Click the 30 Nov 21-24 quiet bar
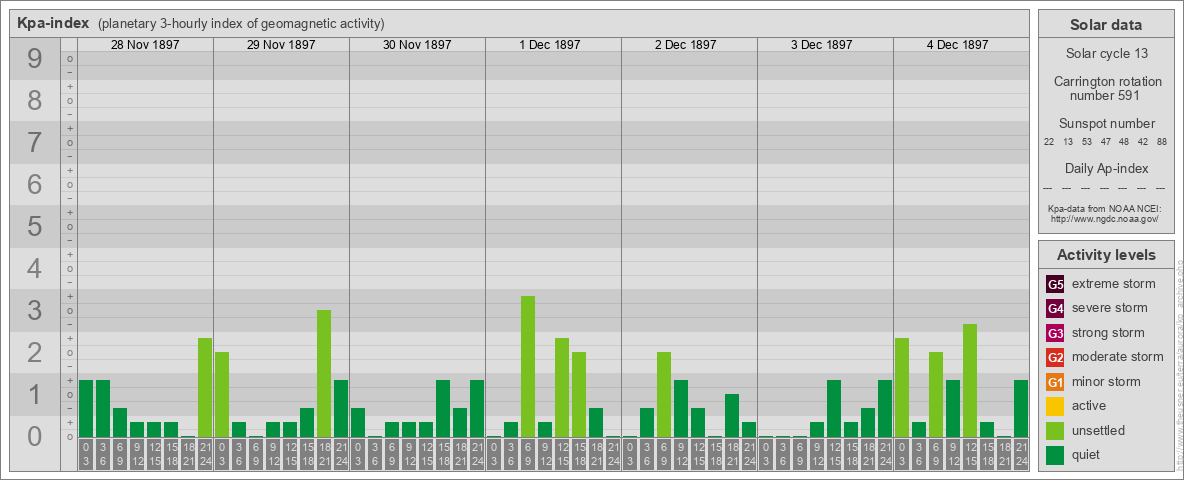This screenshot has height=480, width=1184. 477,409
